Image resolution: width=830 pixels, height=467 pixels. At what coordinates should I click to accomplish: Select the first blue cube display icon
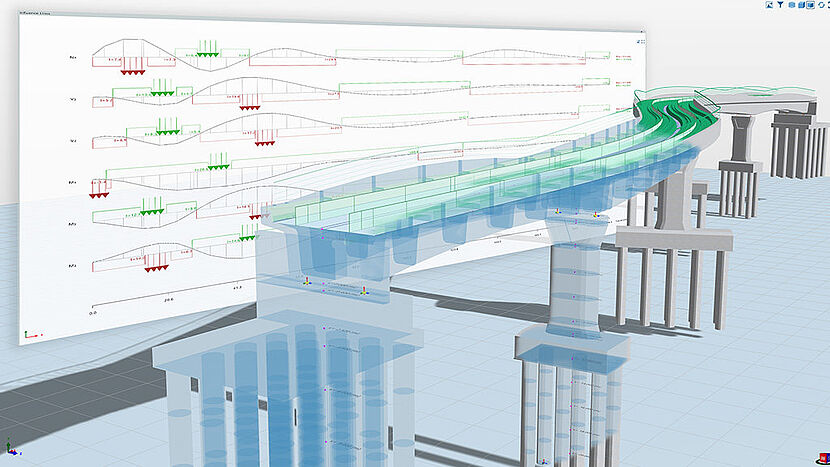pyautogui.click(x=790, y=5)
